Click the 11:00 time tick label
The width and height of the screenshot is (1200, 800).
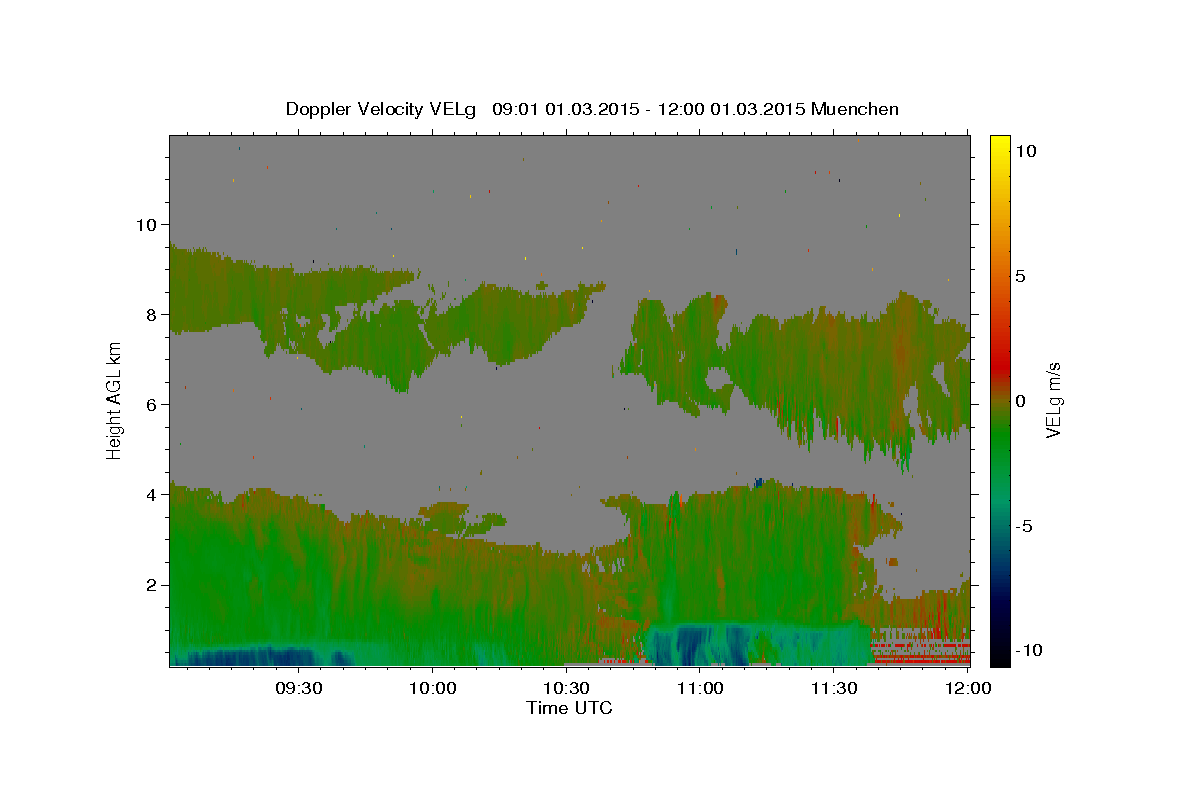coord(700,688)
